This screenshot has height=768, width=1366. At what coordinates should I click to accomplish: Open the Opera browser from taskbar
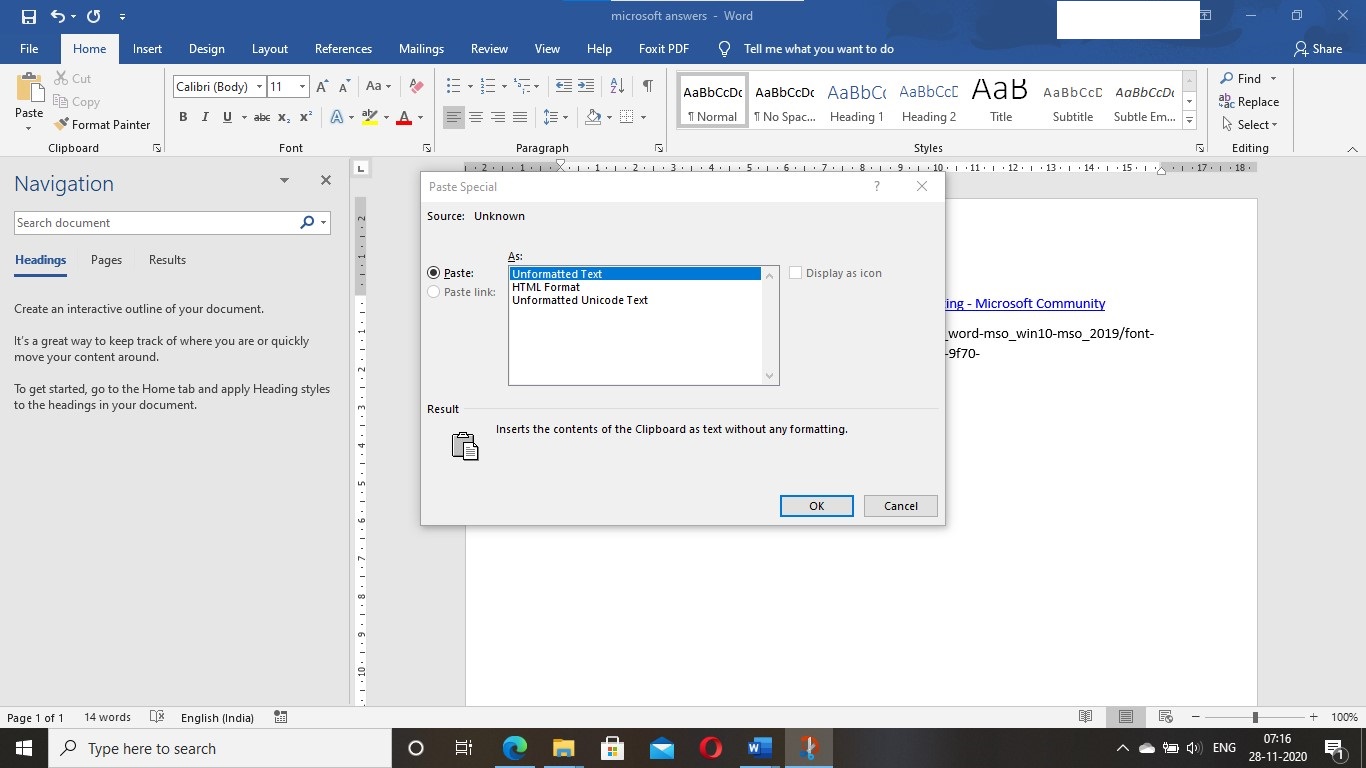coord(711,748)
